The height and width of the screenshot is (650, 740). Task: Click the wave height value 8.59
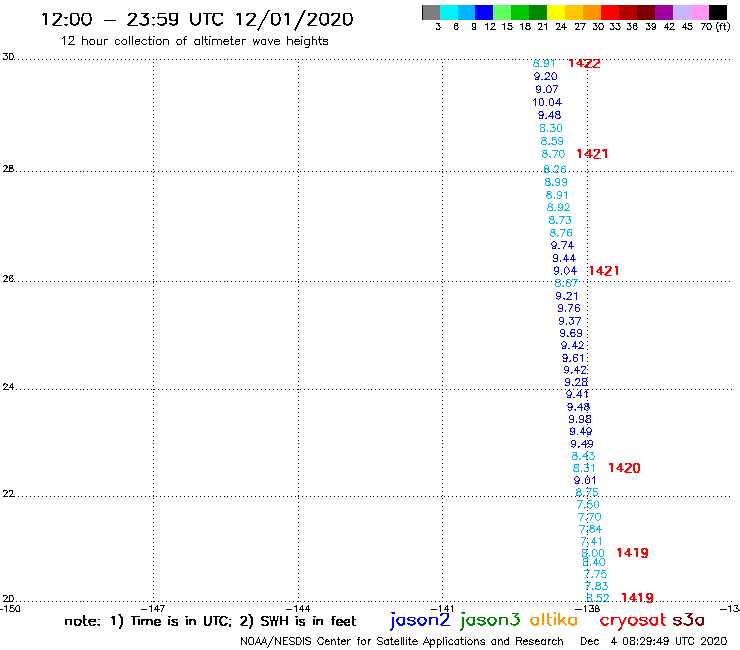552,141
